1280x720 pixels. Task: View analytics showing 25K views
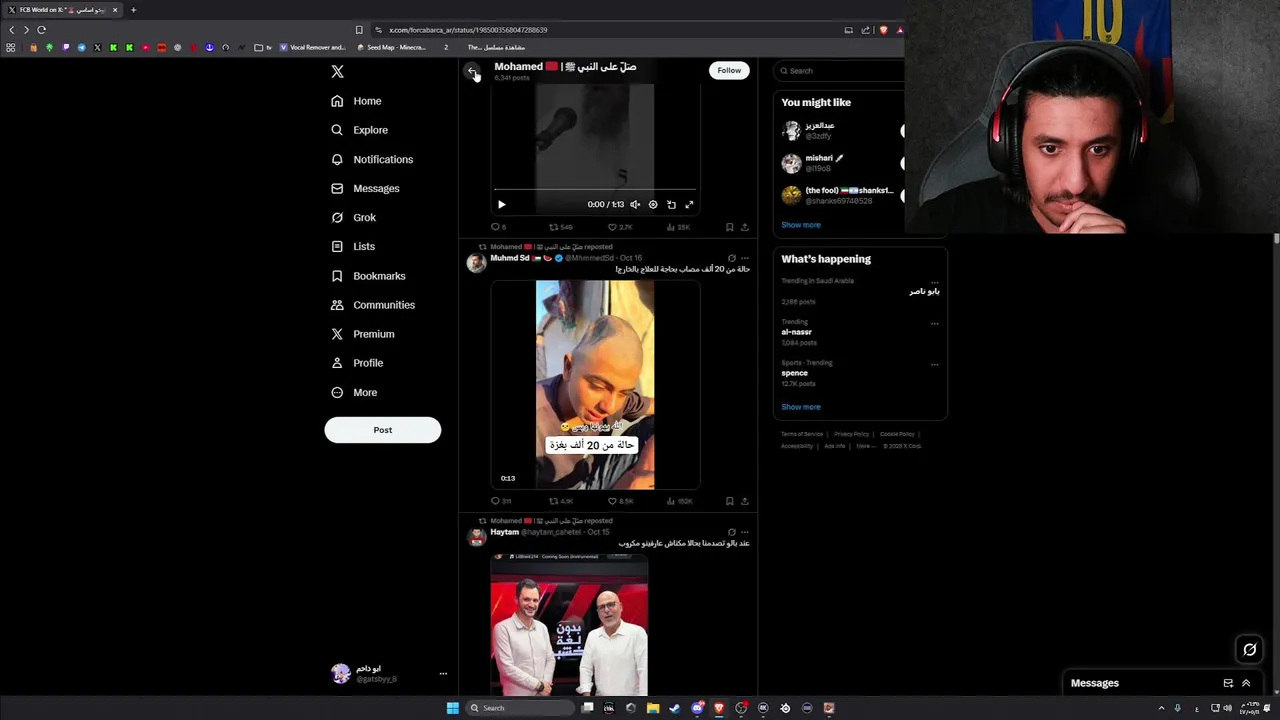[678, 227]
